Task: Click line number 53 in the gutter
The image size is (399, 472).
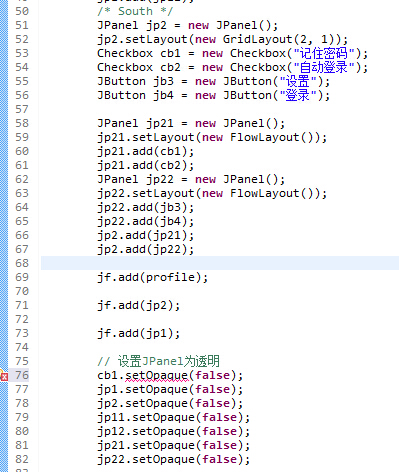Action: click(x=22, y=53)
